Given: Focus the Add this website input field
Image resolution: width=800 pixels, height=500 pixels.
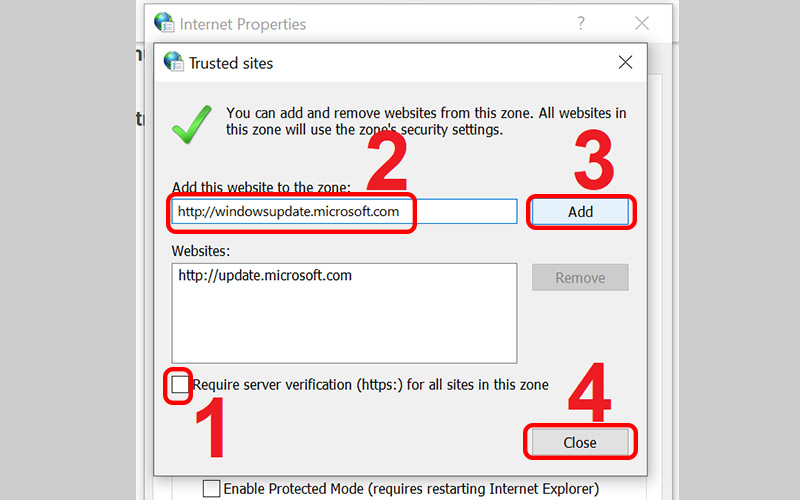Looking at the screenshot, I should [344, 212].
